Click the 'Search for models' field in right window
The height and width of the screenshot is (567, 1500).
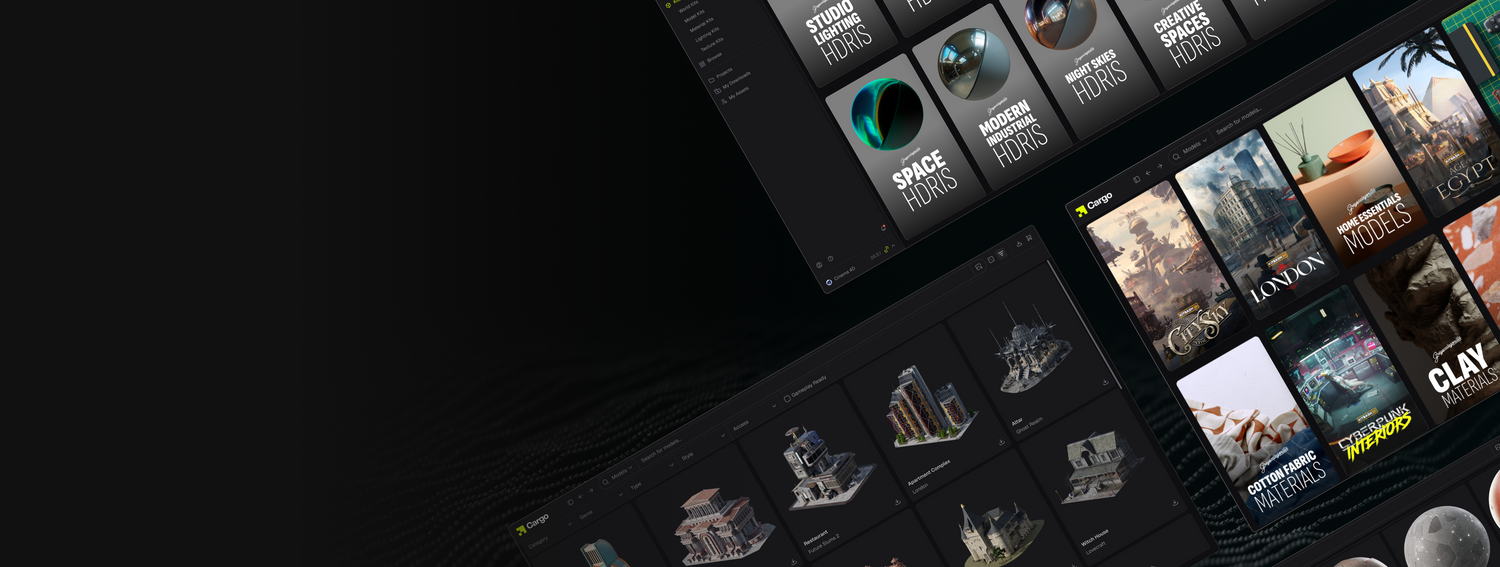(x=1238, y=122)
